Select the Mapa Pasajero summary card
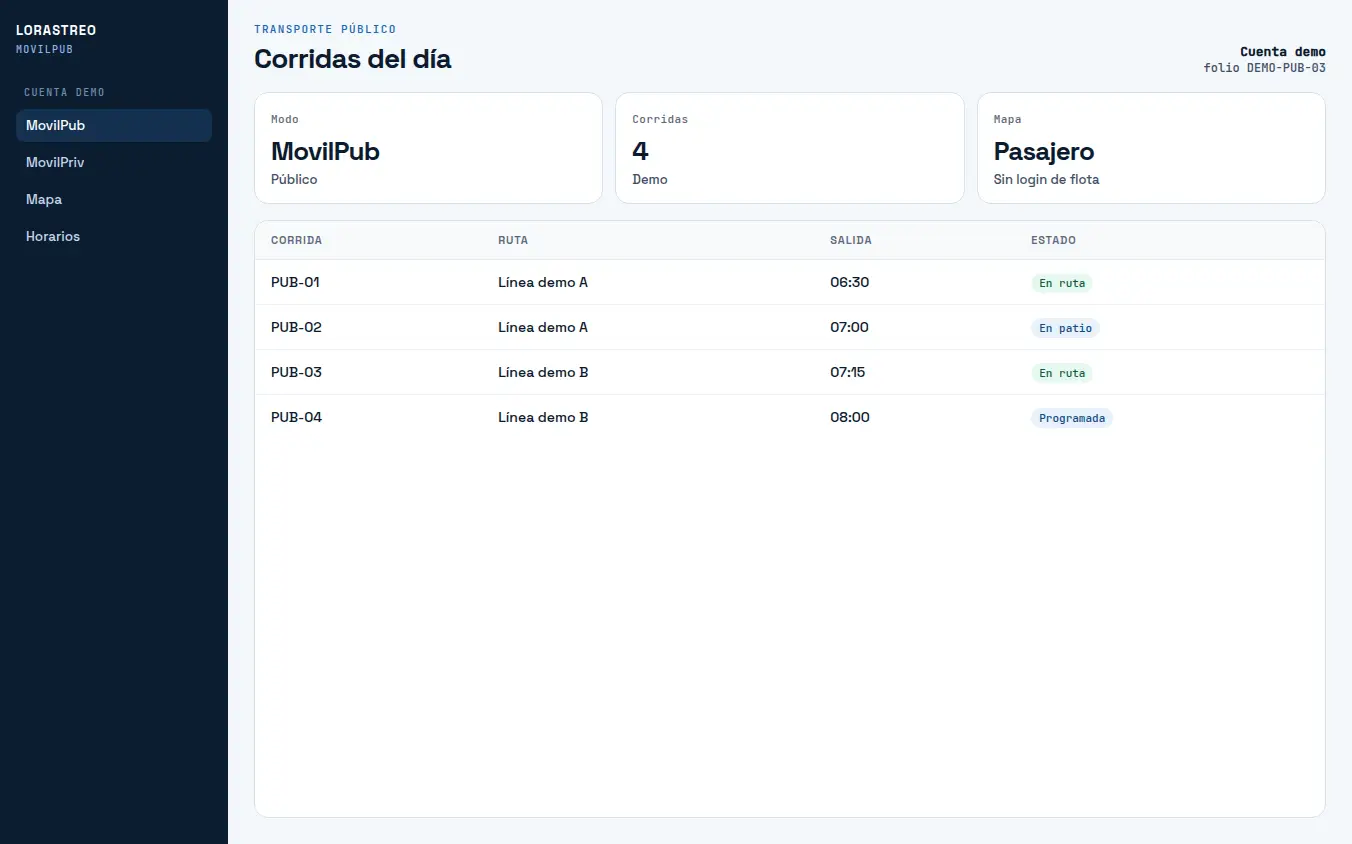This screenshot has width=1352, height=844. point(1151,148)
